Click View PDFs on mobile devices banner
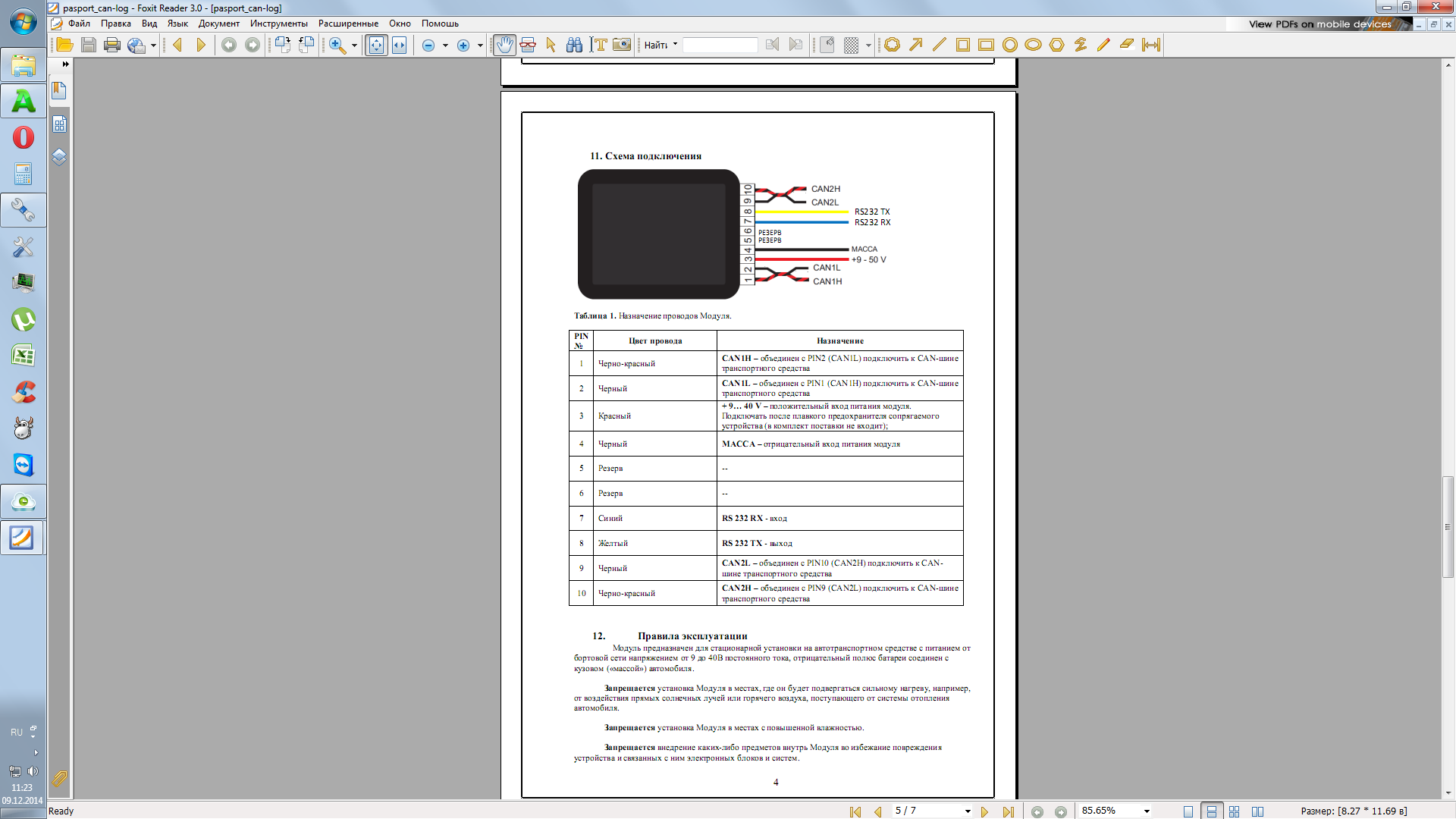This screenshot has height=819, width=1456. [1319, 24]
